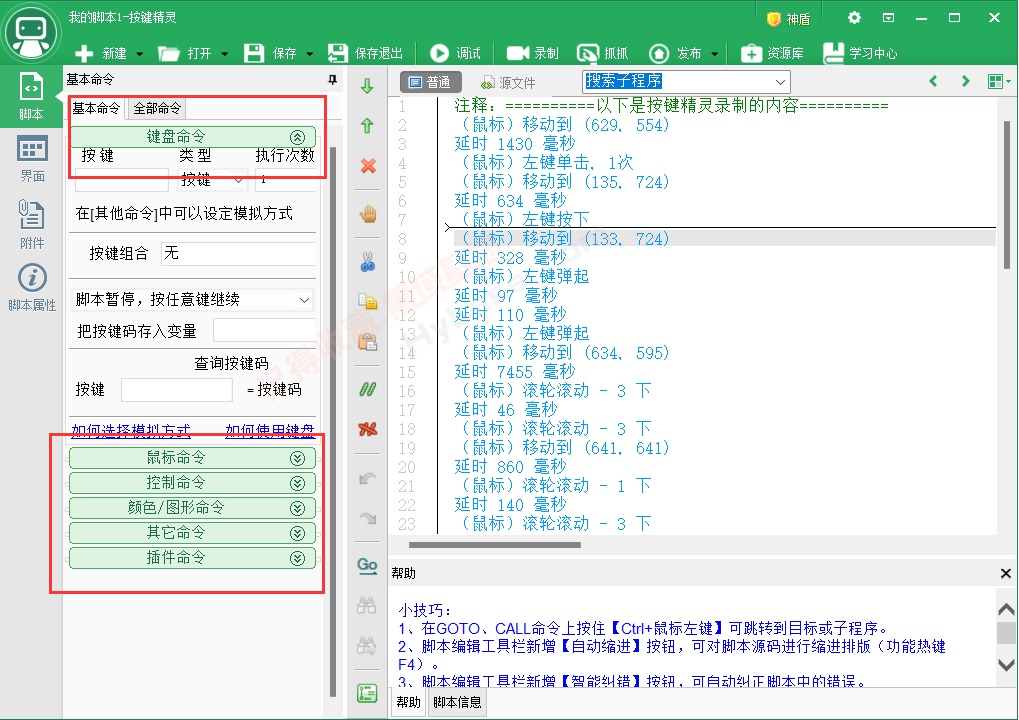Open dropdown arrow next to 保存

(x=309, y=54)
